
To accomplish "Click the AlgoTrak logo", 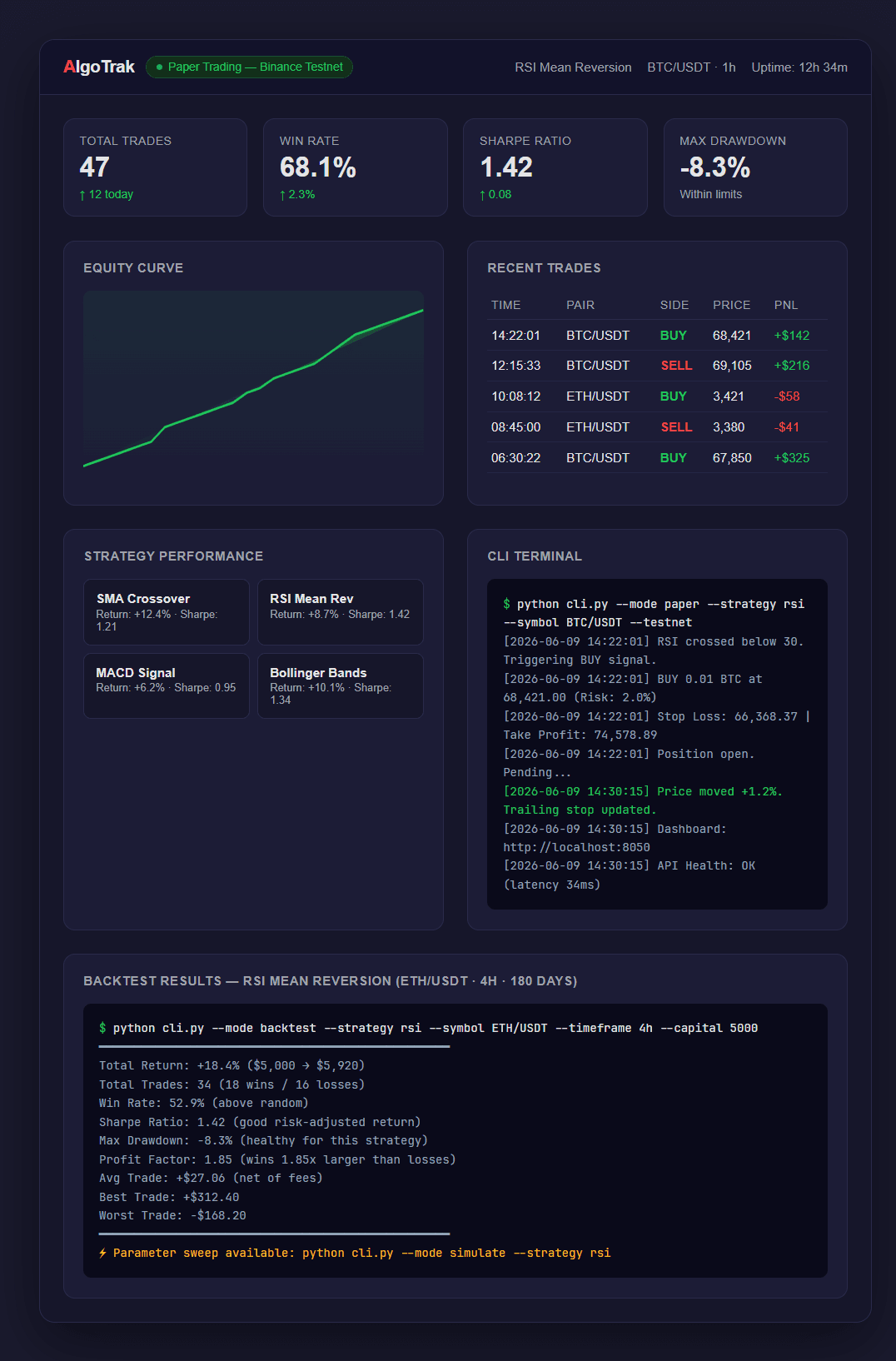I will coord(99,67).
